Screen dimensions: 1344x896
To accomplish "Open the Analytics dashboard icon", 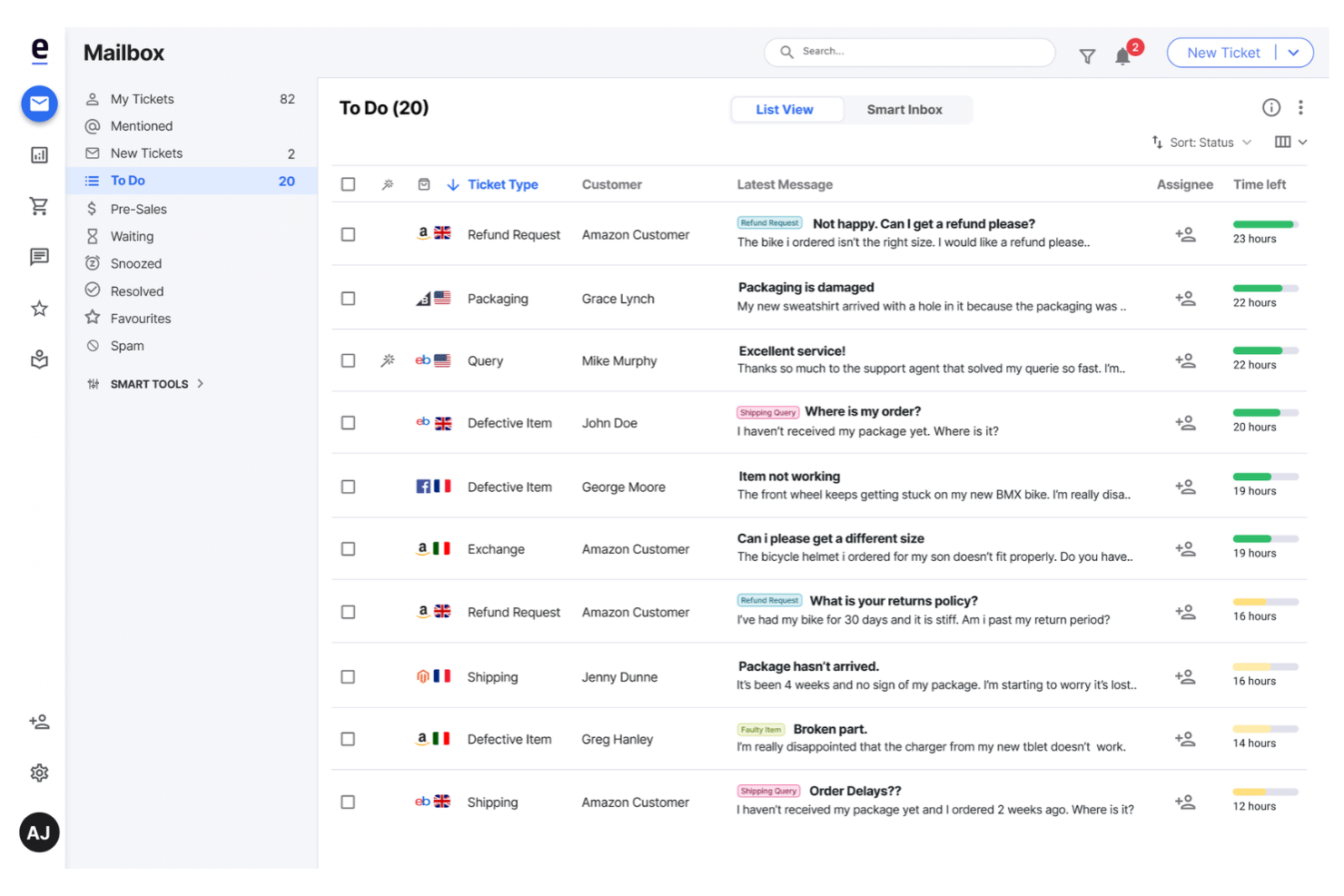I will click(38, 154).
